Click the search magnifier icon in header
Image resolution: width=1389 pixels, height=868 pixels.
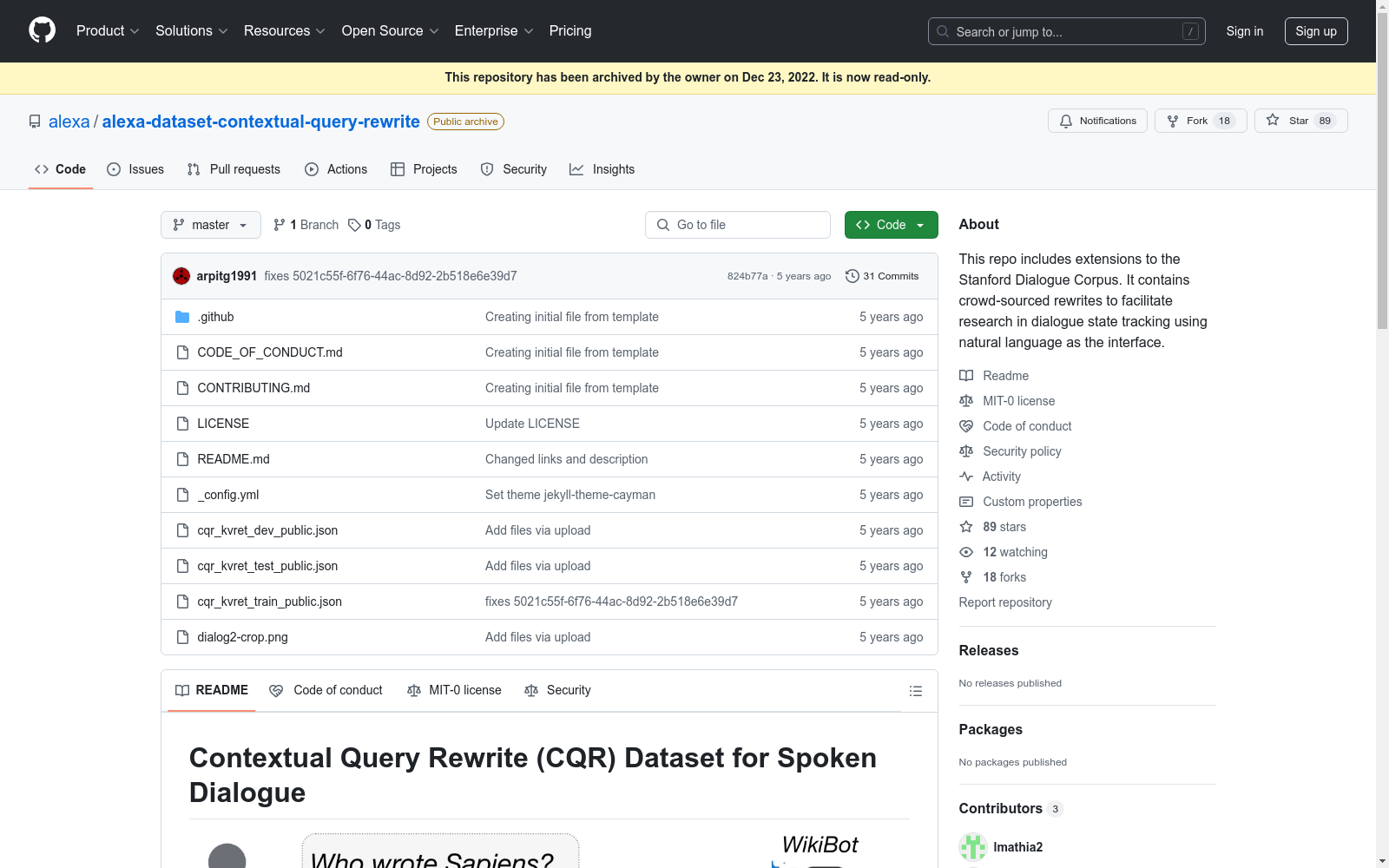tap(943, 31)
